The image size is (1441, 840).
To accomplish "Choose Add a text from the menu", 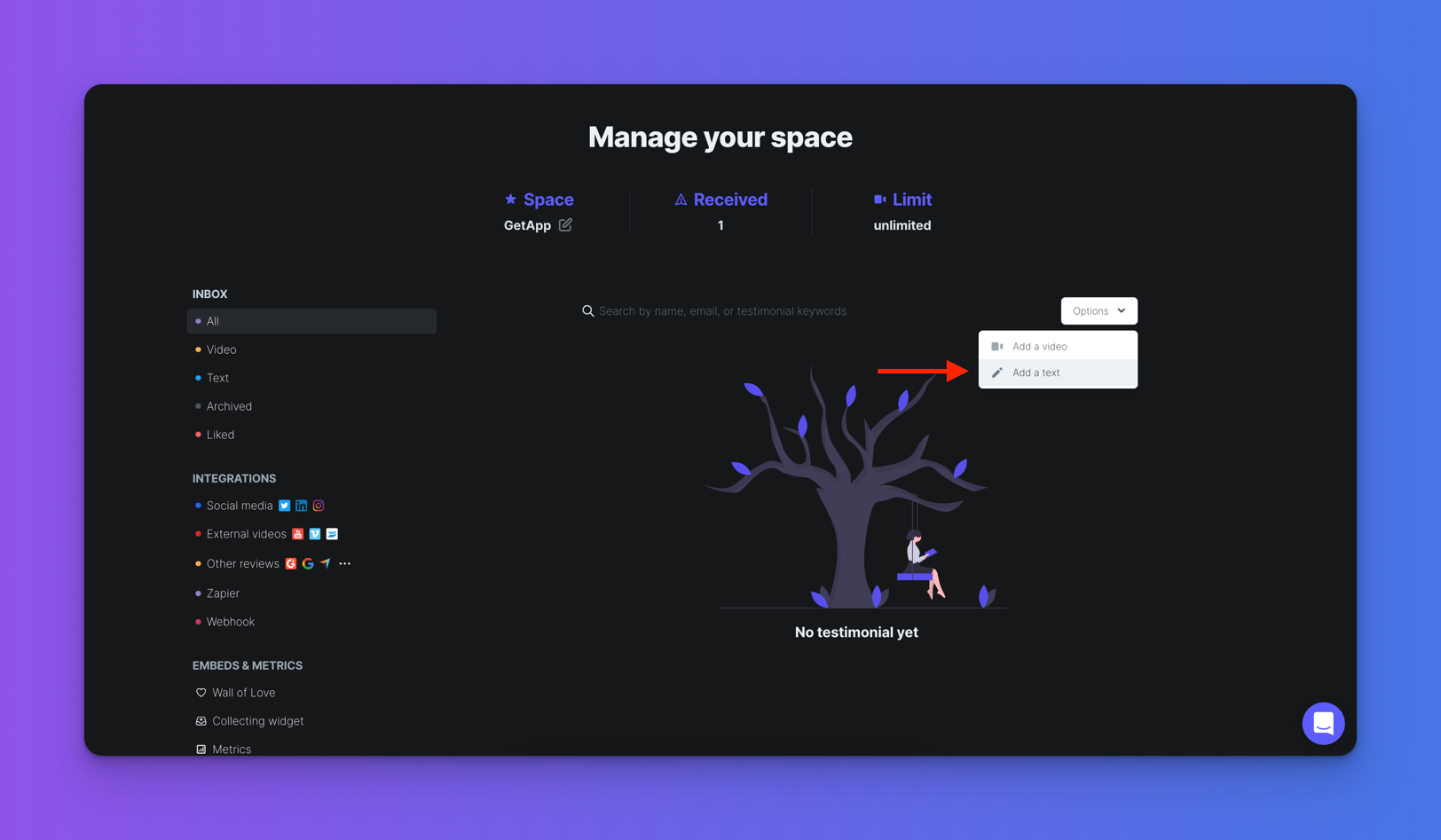I will pos(1036,373).
